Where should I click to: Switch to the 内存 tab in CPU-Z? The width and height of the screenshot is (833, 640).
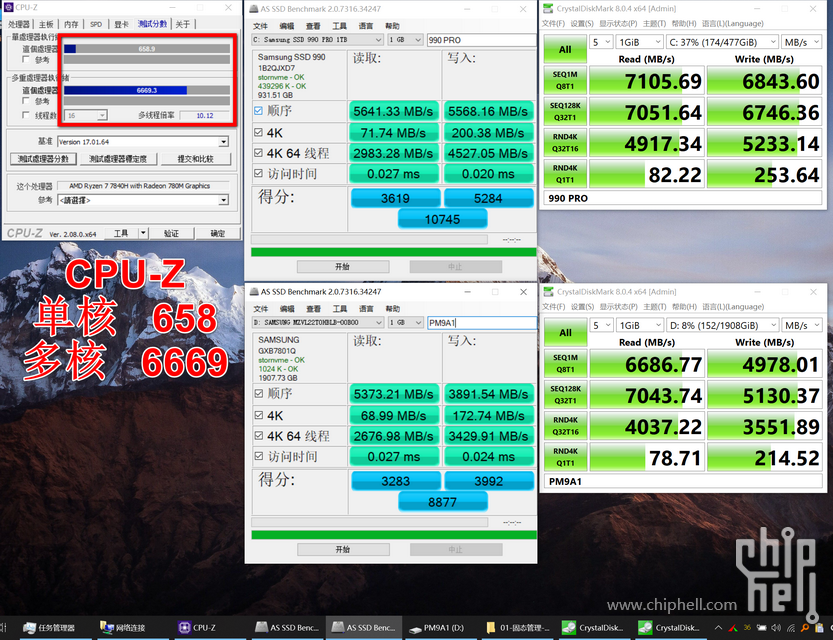[71, 24]
